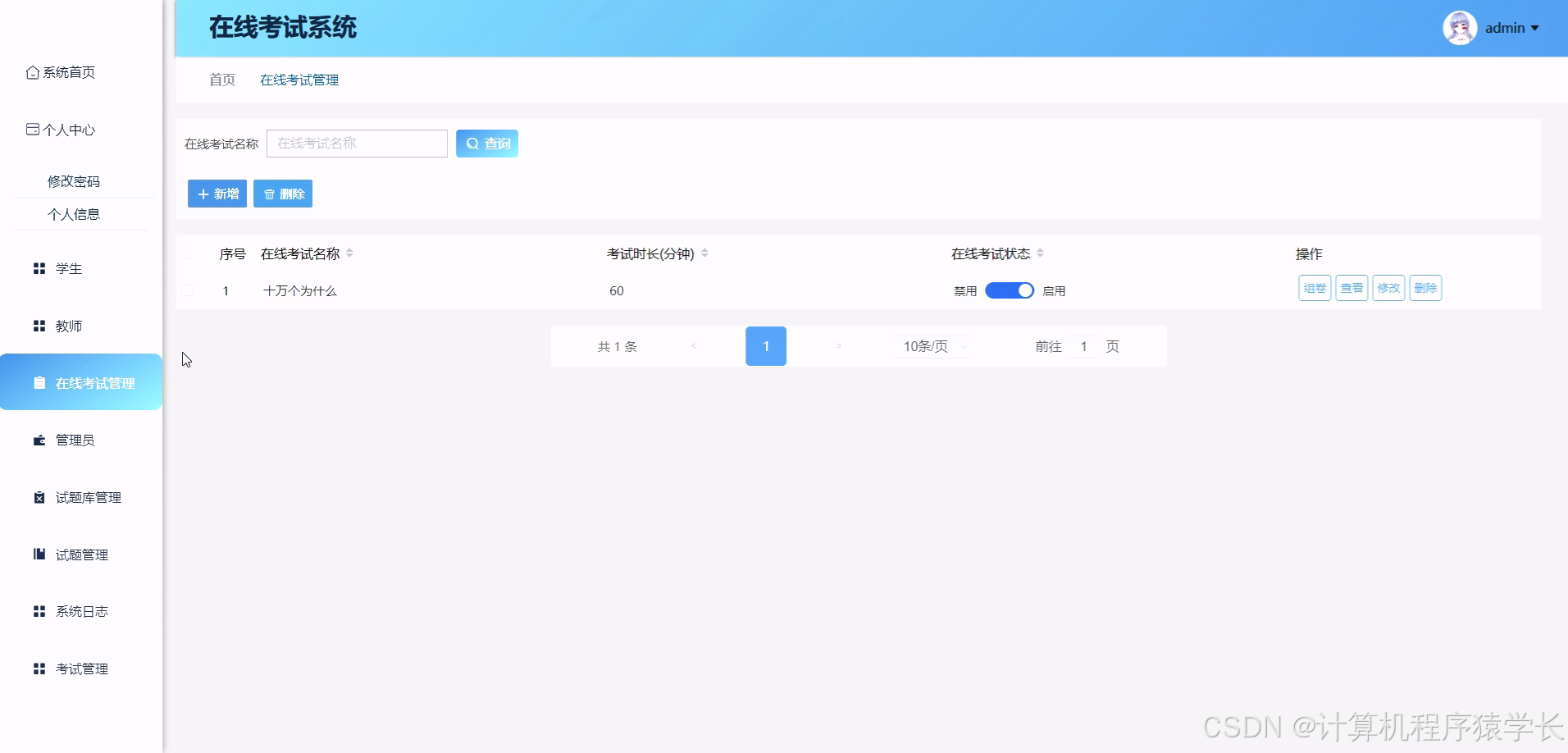
Task: Open 试题库管理 question bank management
Action: 88,497
